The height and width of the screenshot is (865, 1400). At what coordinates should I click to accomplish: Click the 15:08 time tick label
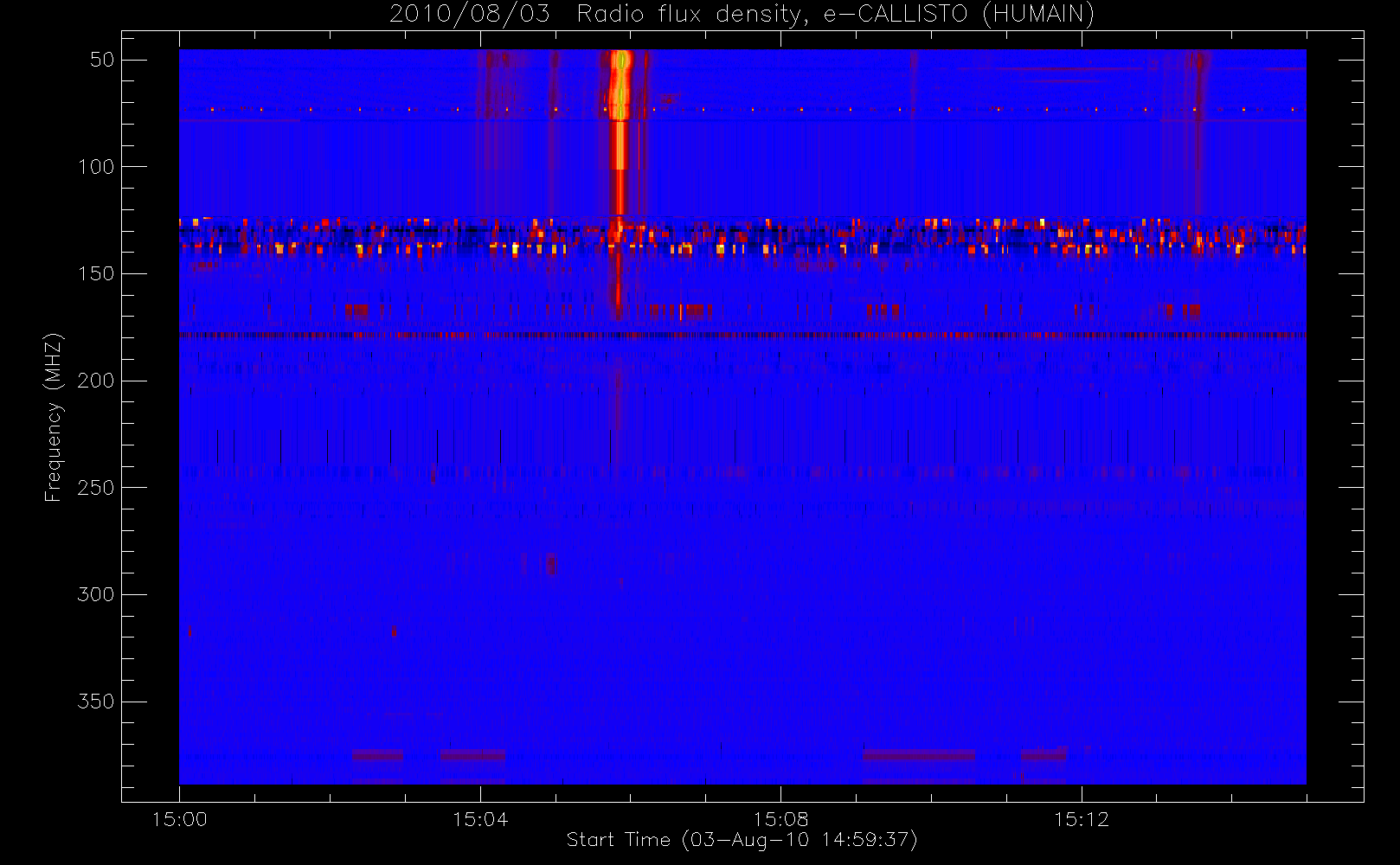click(x=780, y=819)
